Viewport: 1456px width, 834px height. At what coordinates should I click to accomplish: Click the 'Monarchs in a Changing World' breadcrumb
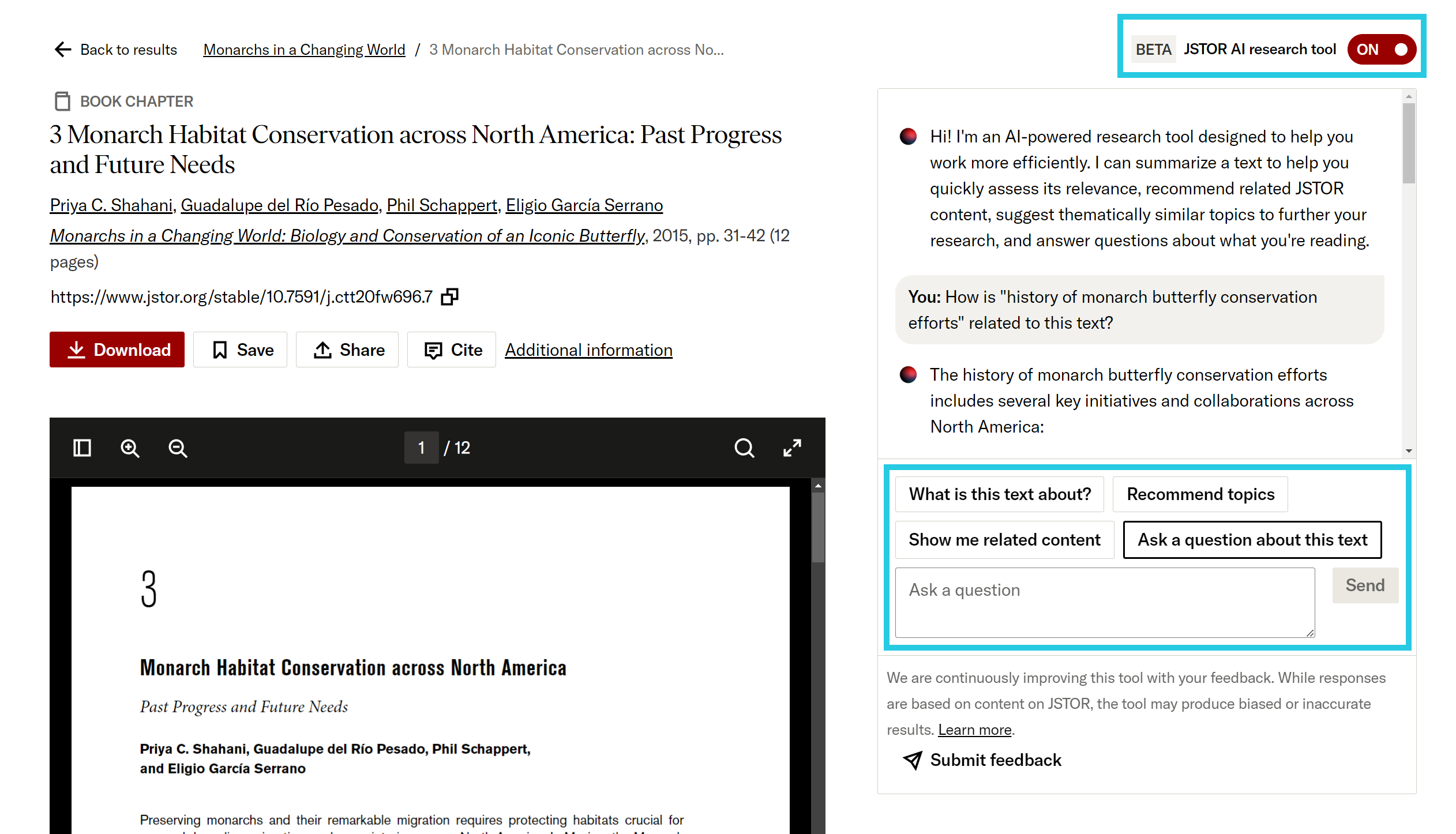pos(304,49)
